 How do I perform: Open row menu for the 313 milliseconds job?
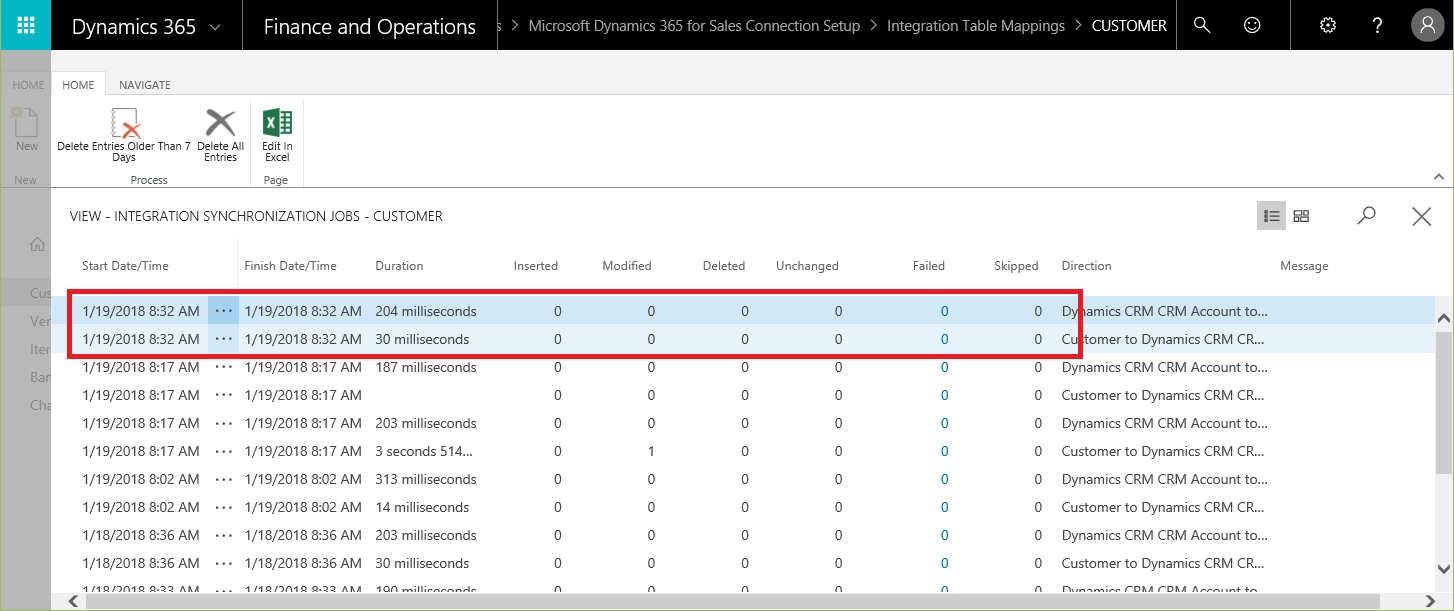pos(223,479)
